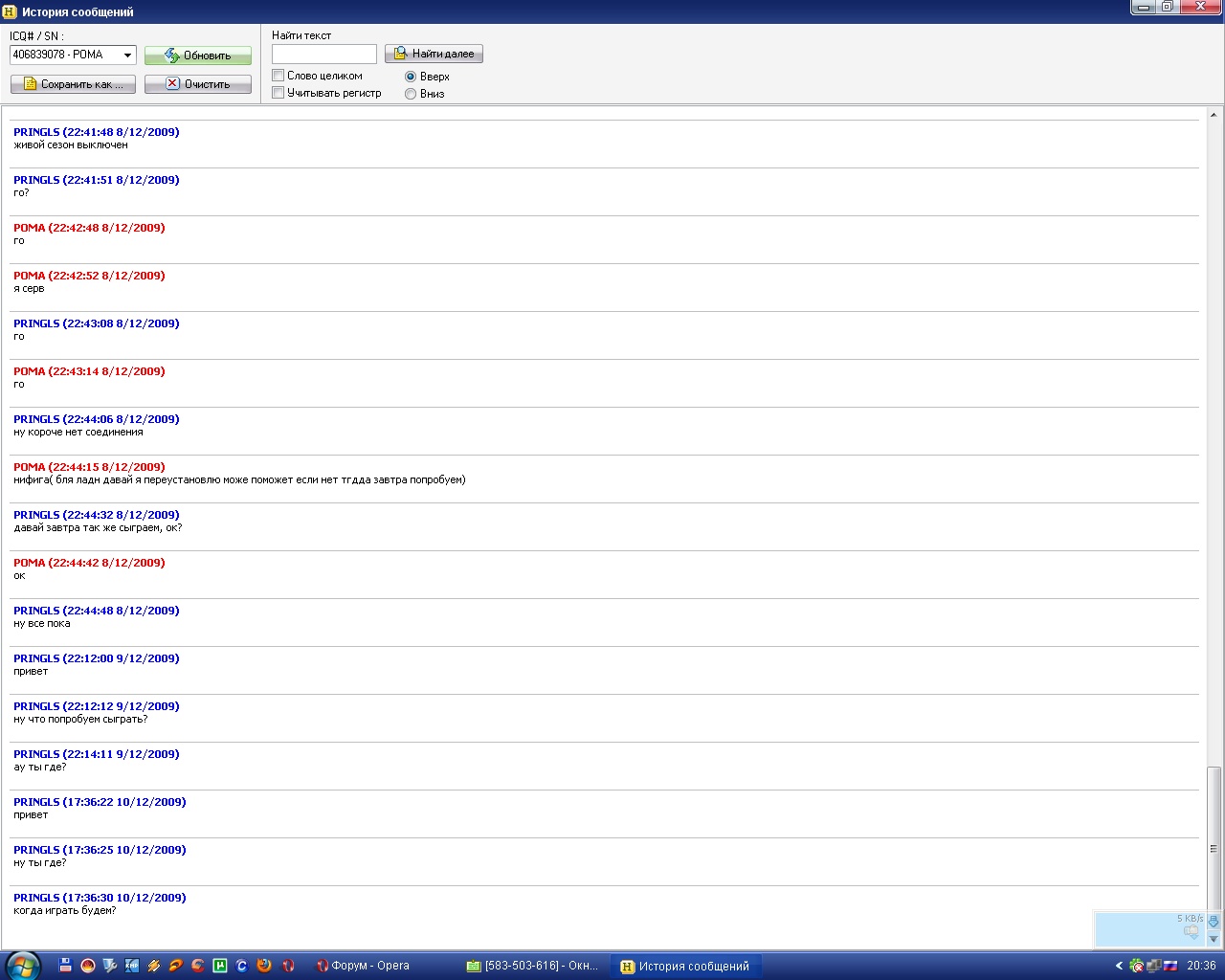Switch to Форум - Opera taskbar item
1225x980 pixels.
(x=383, y=966)
